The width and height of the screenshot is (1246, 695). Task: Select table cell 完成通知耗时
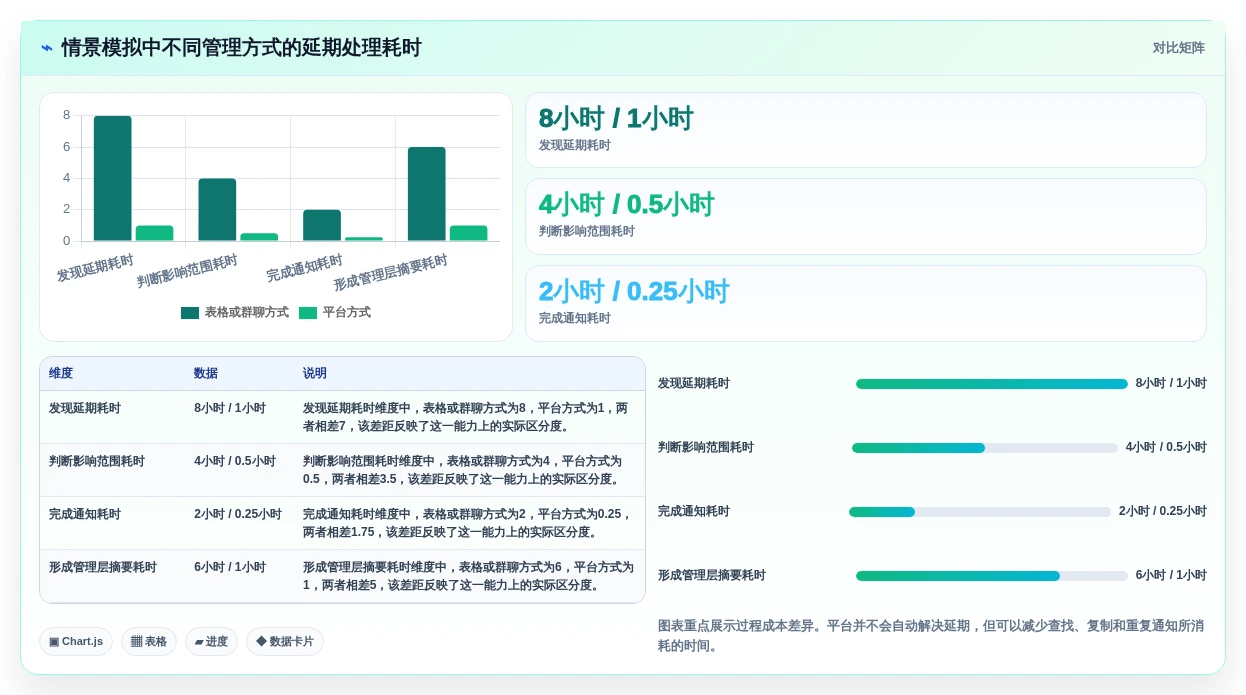pos(85,514)
